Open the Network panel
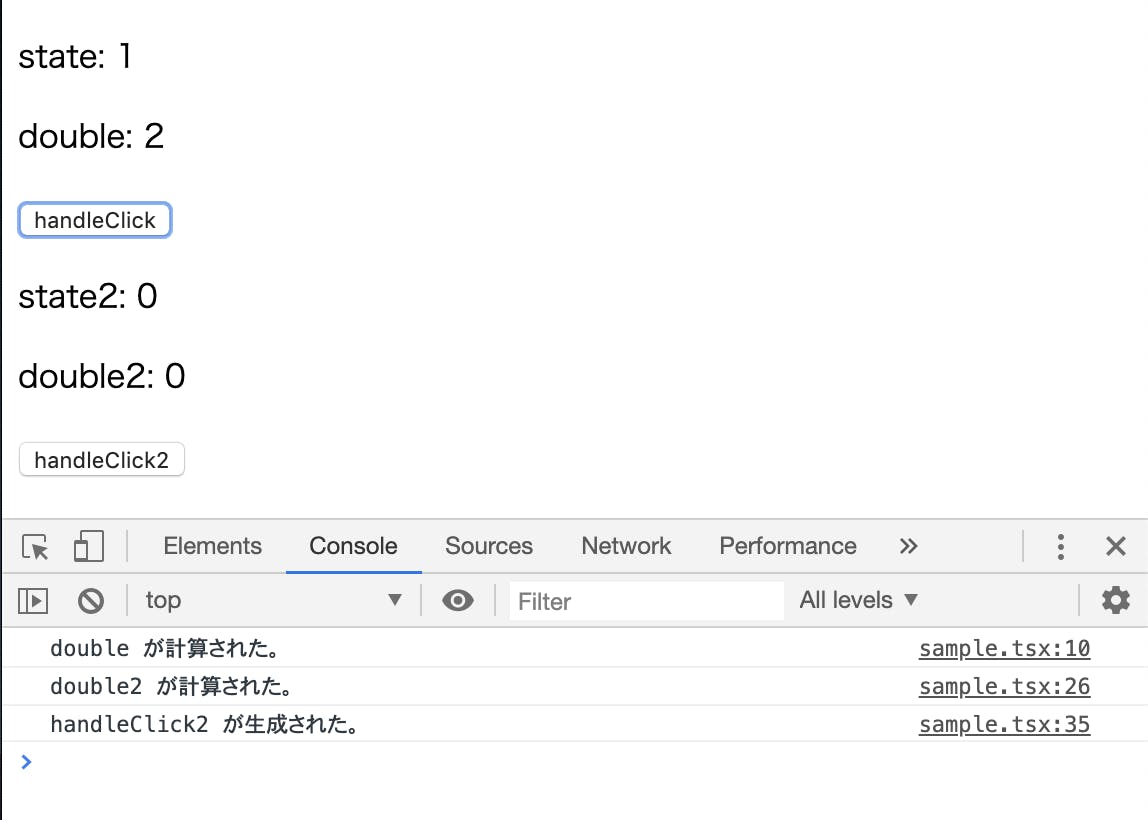This screenshot has height=820, width=1148. [625, 546]
